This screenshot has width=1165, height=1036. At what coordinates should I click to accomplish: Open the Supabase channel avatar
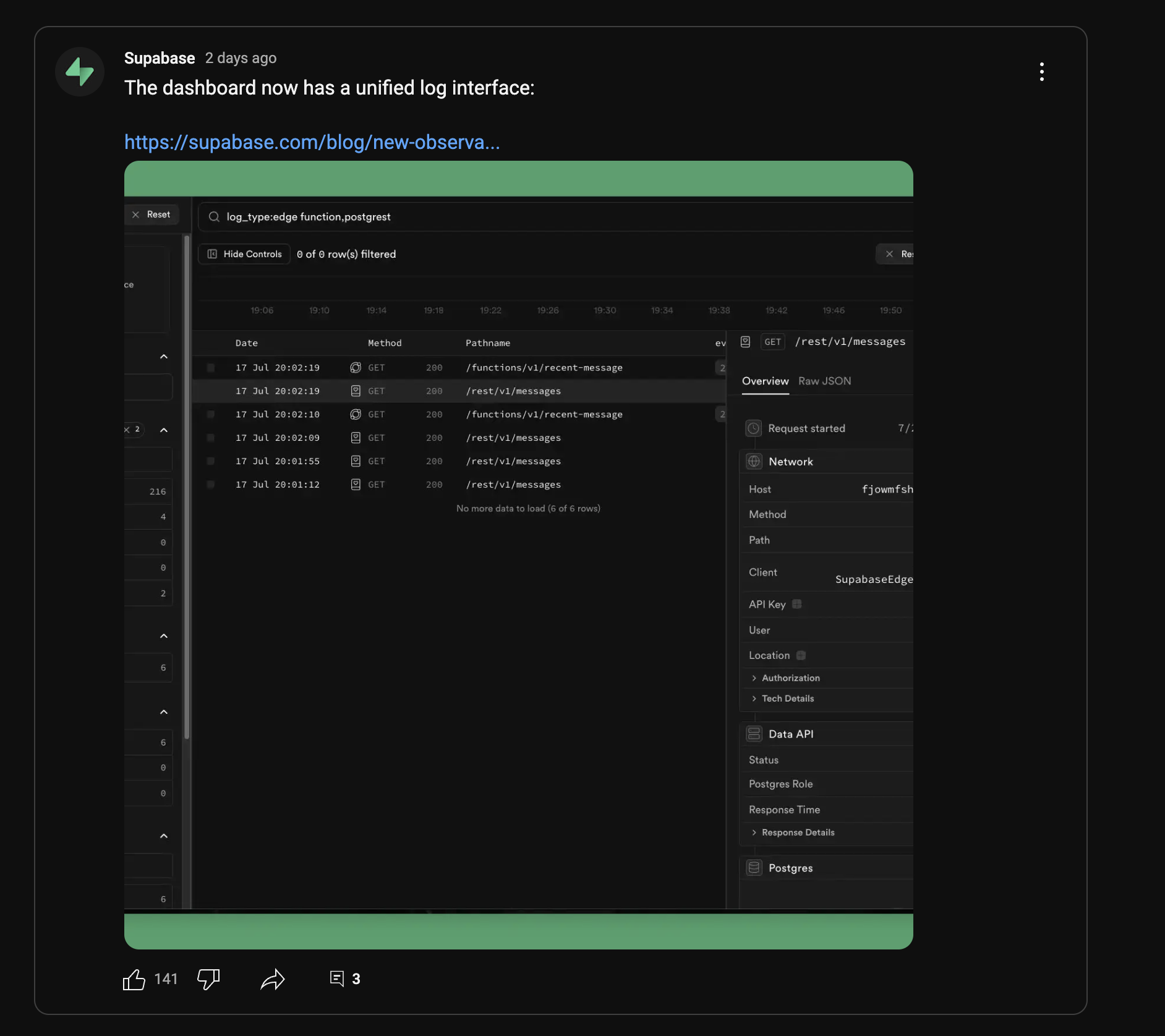(80, 72)
